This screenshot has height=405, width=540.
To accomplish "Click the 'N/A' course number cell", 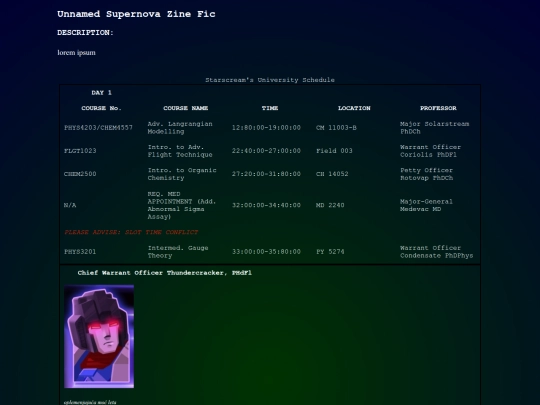I will tap(70, 205).
